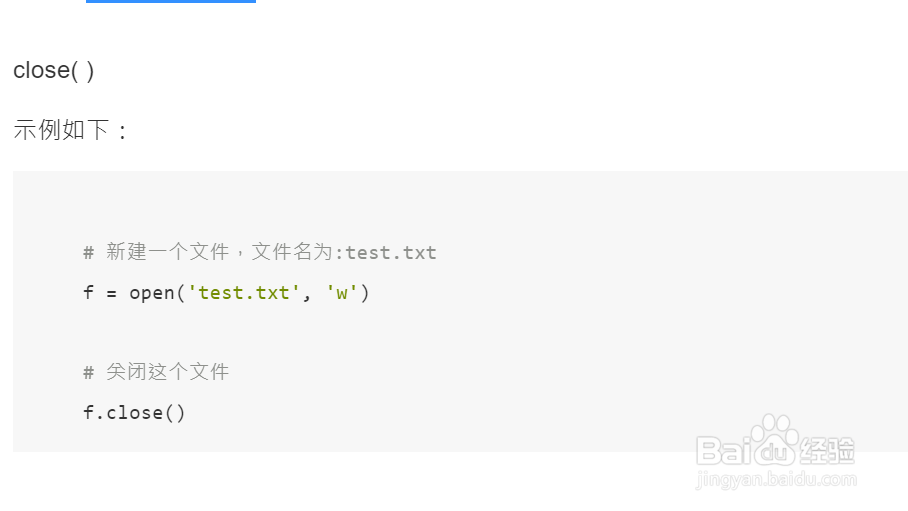Click the empty parentheses after f.close
908x511 pixels.
pyautogui.click(x=175, y=413)
